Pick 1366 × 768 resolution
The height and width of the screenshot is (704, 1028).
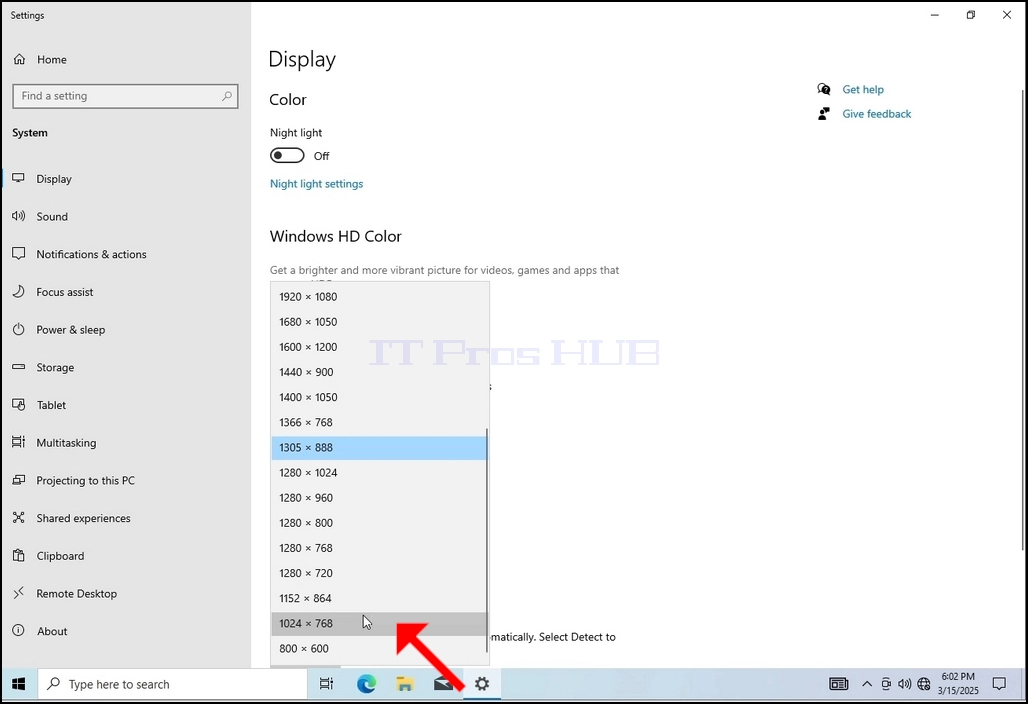click(380, 422)
